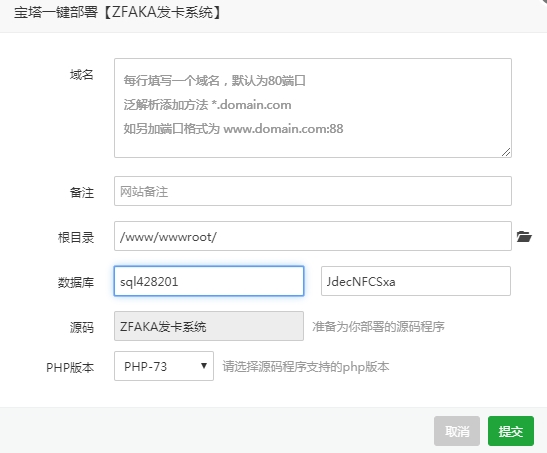The image size is (547, 453).
Task: Click the green 提交 submit button
Action: coord(511,431)
